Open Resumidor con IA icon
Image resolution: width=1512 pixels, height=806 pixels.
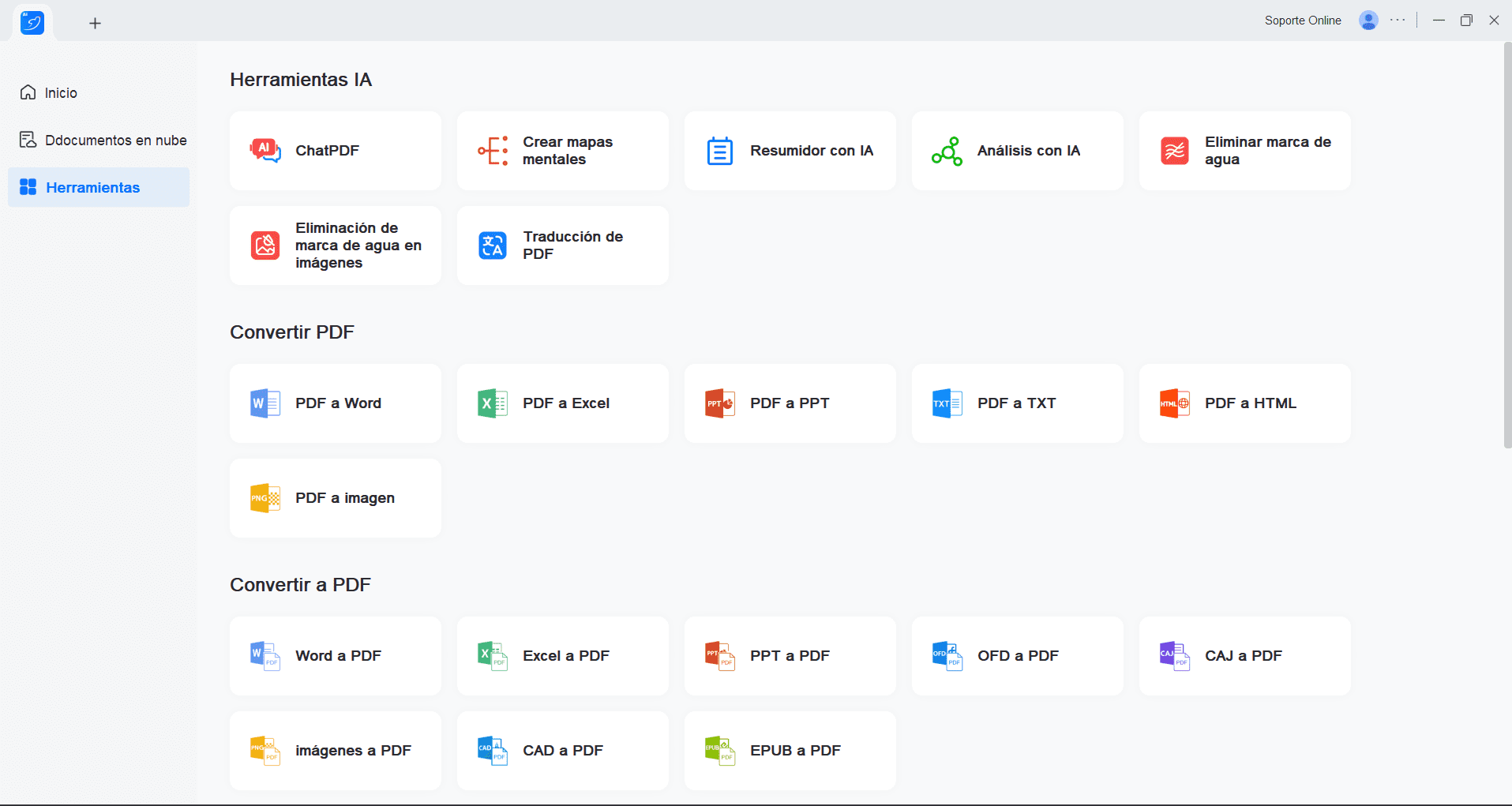[719, 151]
